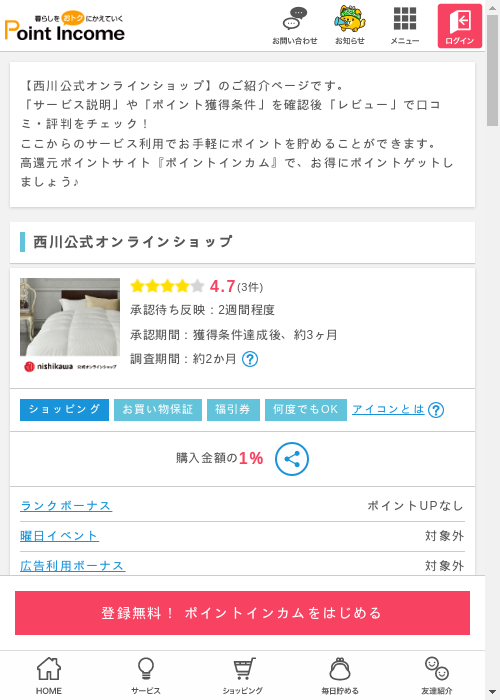Open the 広告利用ボーナス link
This screenshot has width=500, height=700.
click(73, 566)
